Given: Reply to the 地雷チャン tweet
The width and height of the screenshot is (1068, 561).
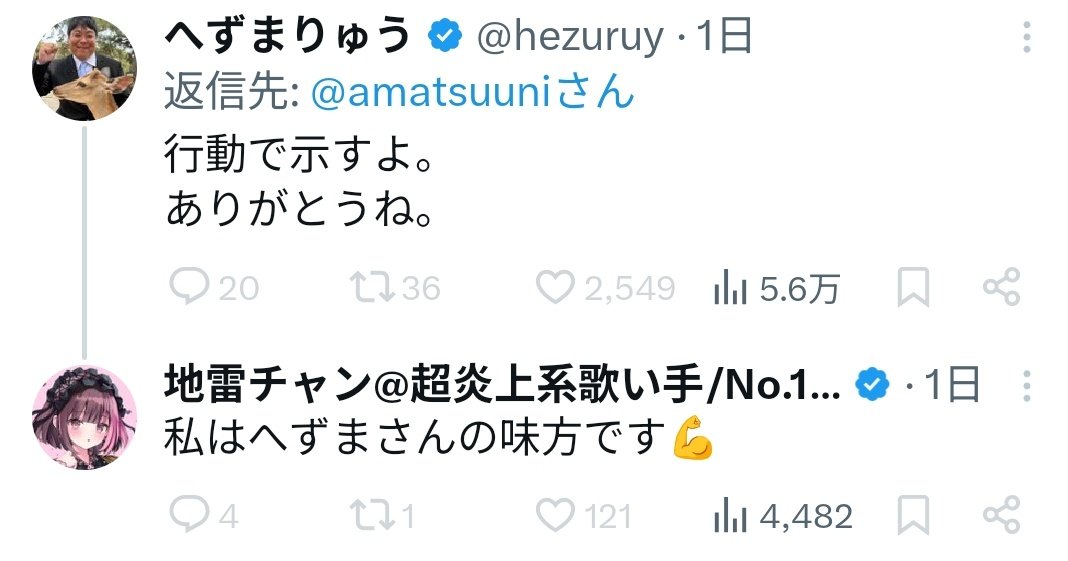Looking at the screenshot, I should 188,515.
